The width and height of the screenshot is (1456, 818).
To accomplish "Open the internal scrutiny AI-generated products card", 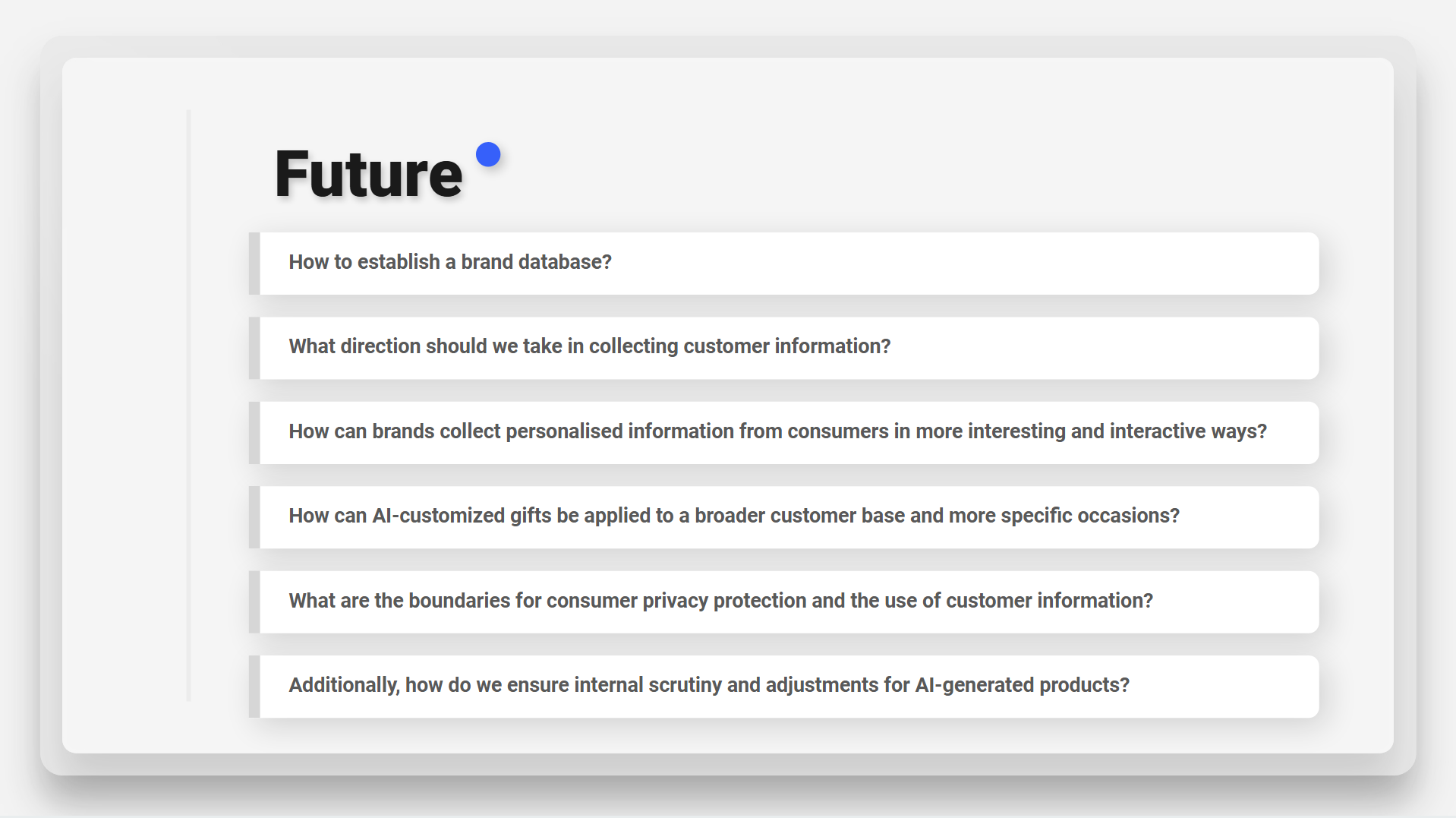I will 784,687.
